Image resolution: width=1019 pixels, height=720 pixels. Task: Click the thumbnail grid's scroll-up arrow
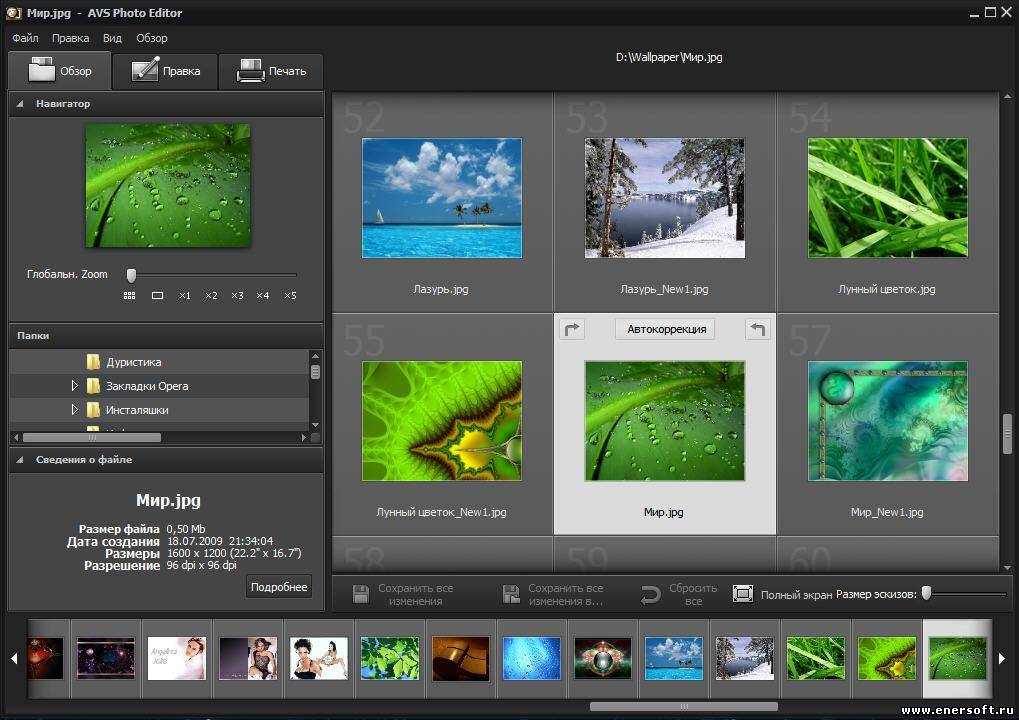pyautogui.click(x=1007, y=97)
